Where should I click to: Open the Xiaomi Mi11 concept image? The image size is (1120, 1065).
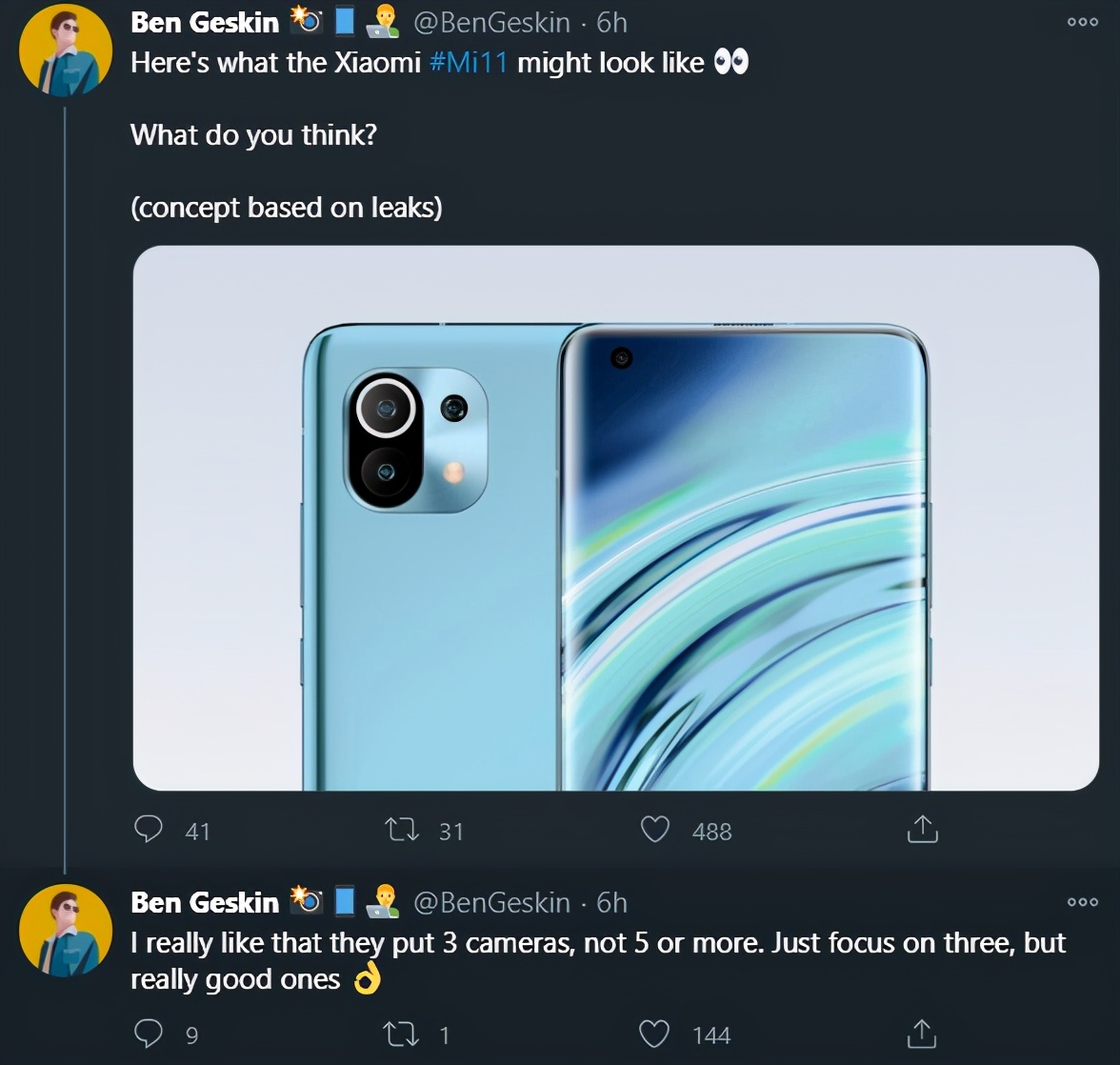(615, 518)
